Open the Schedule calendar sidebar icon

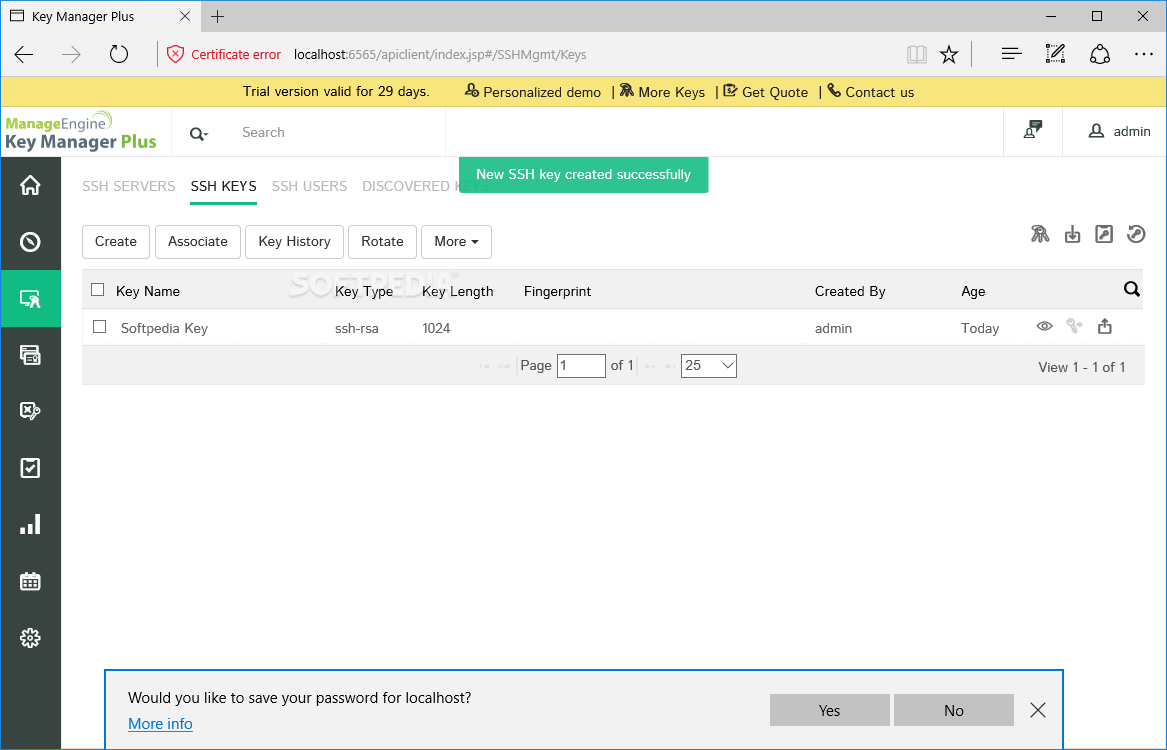(x=30, y=581)
